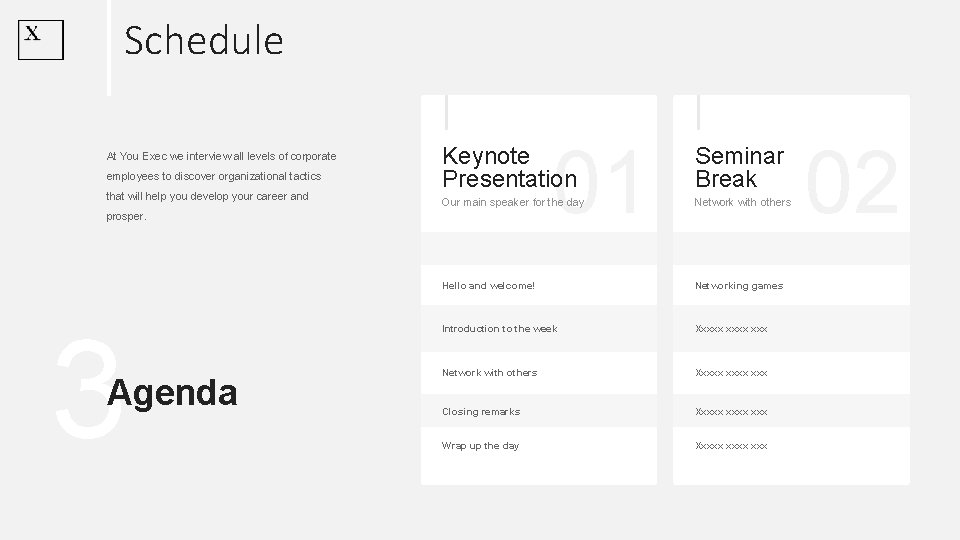960x540 pixels.
Task: Select 'Introduction to the week' item
Action: pyautogui.click(x=499, y=329)
